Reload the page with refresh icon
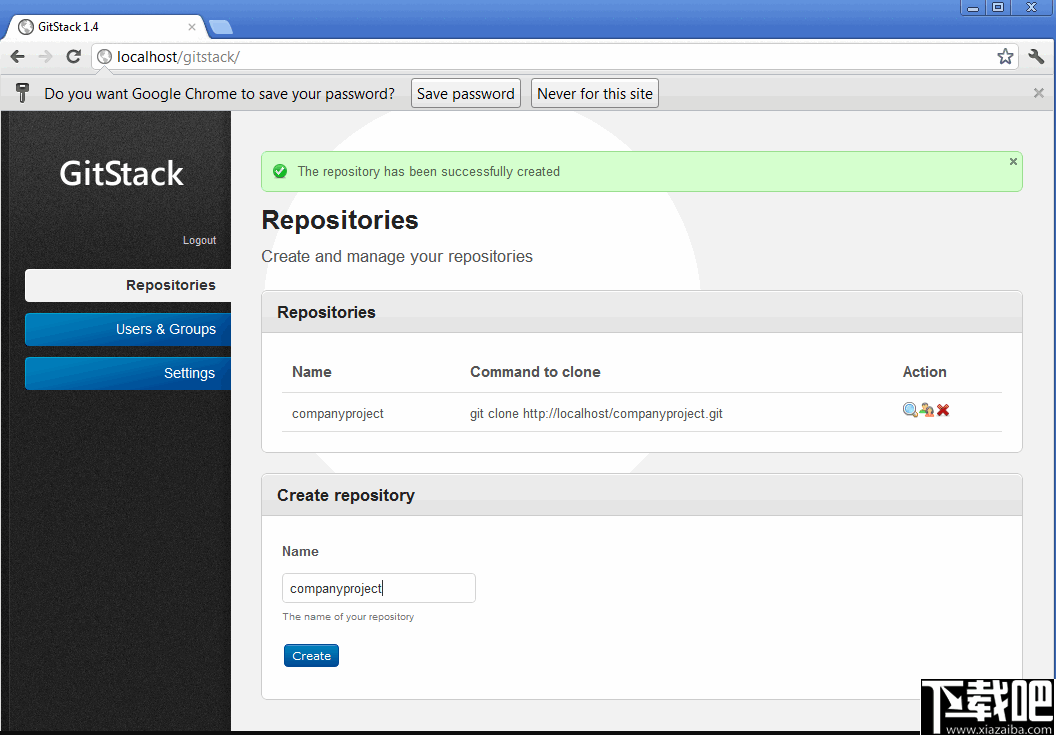This screenshot has height=735, width=1056. pos(73,57)
